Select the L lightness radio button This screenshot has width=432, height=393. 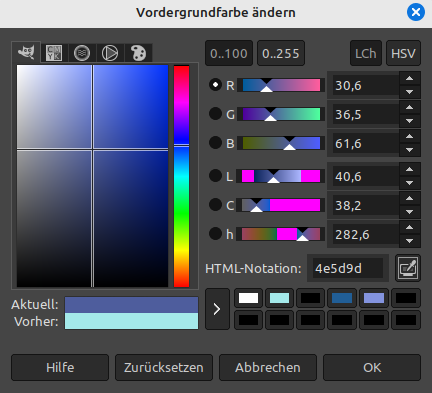point(215,176)
